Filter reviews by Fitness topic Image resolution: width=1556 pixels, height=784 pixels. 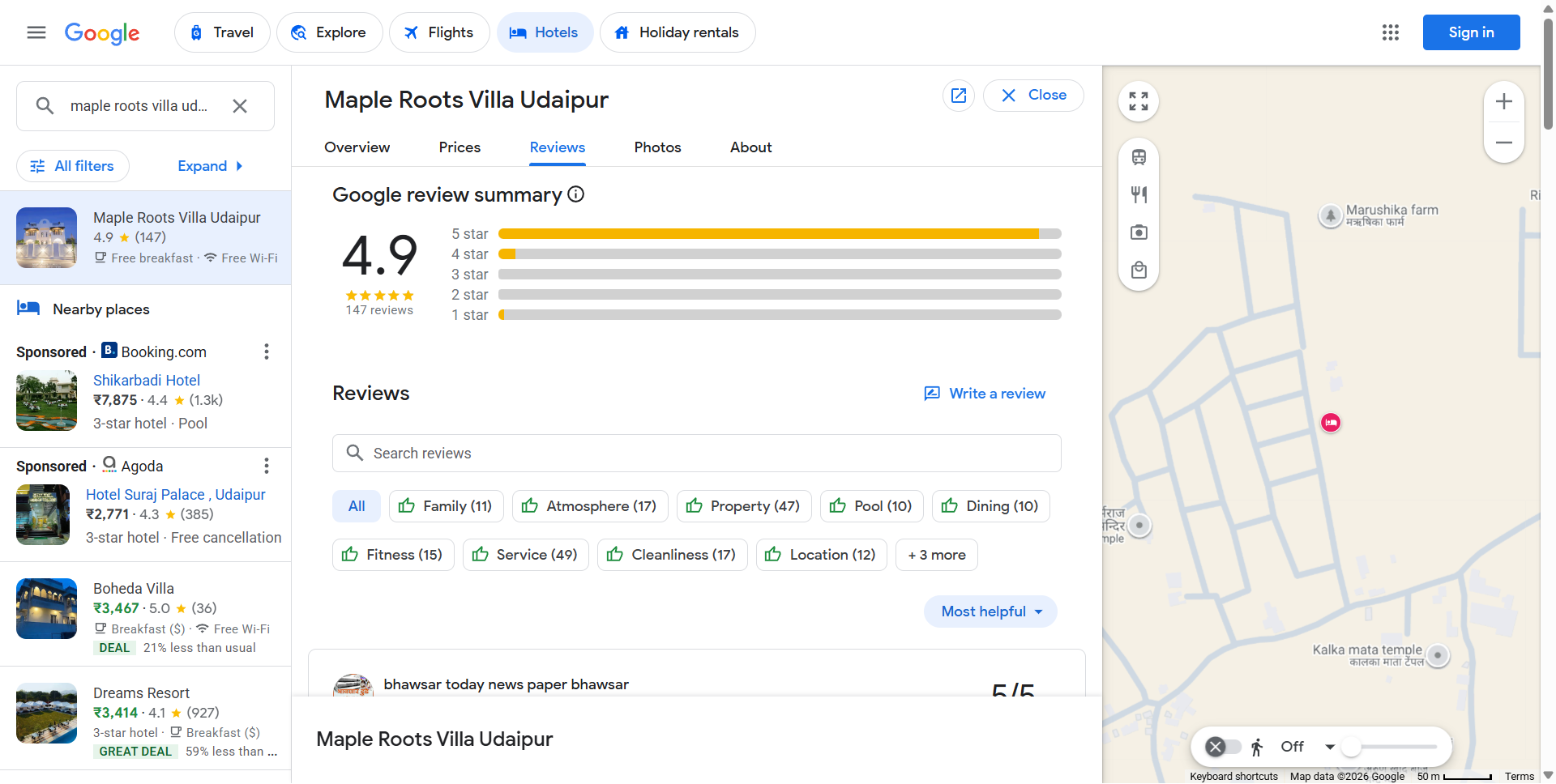[393, 555]
